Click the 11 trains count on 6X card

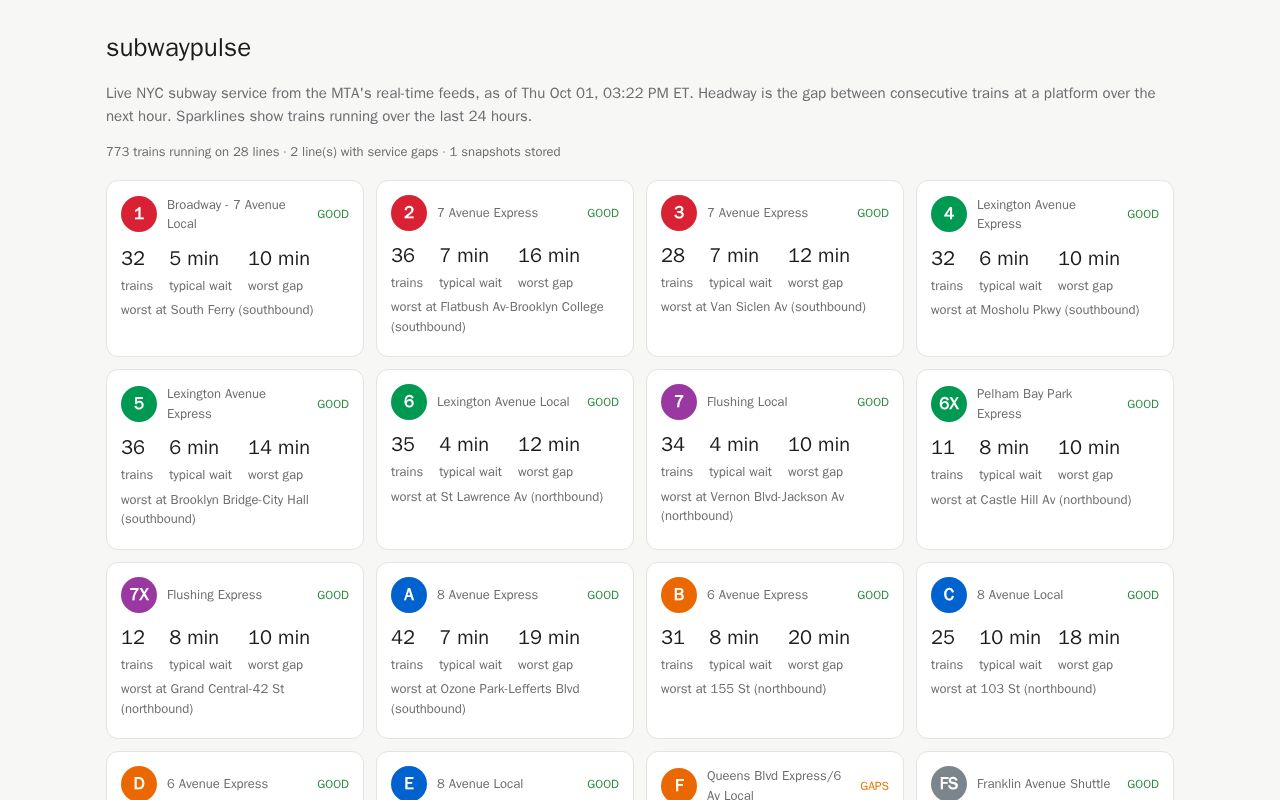[x=943, y=447]
